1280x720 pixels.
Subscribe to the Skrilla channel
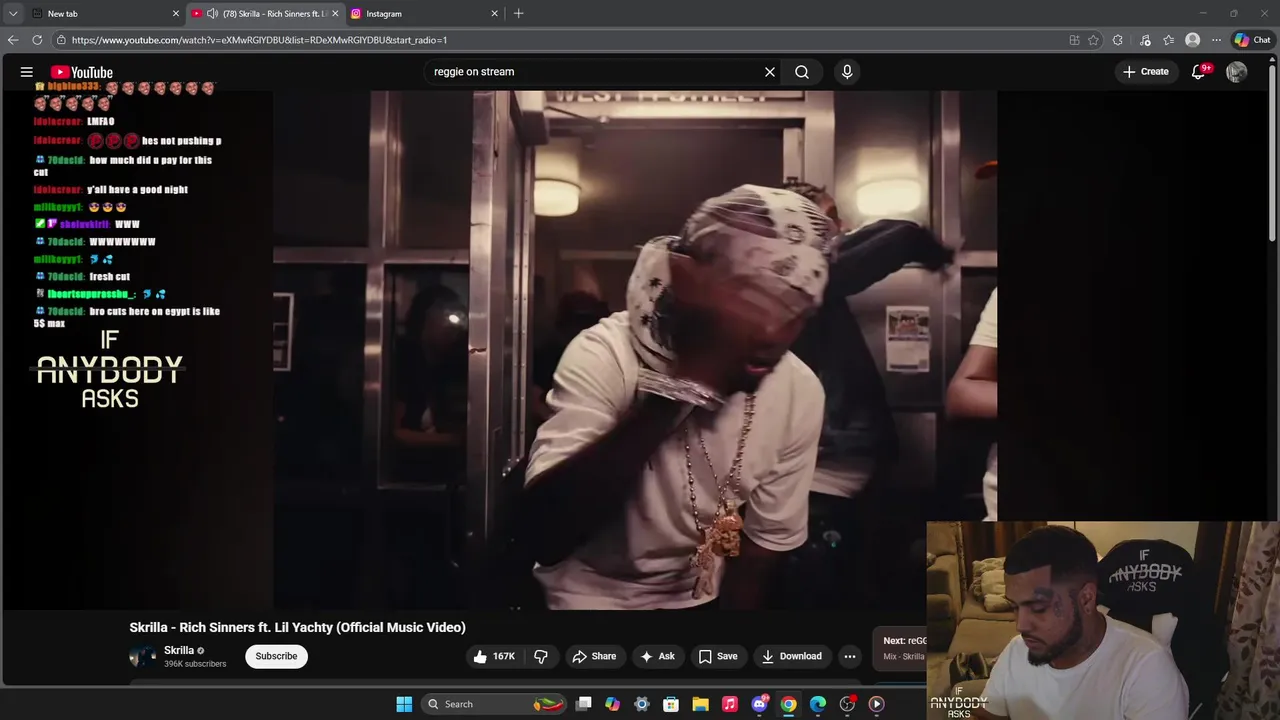(276, 656)
